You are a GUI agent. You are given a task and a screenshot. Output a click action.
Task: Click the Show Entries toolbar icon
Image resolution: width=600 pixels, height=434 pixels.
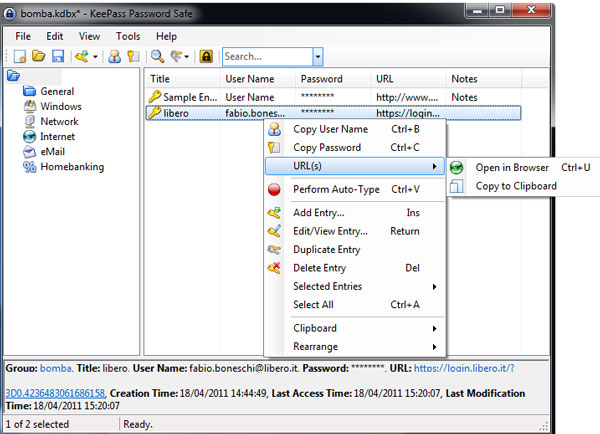coord(176,57)
